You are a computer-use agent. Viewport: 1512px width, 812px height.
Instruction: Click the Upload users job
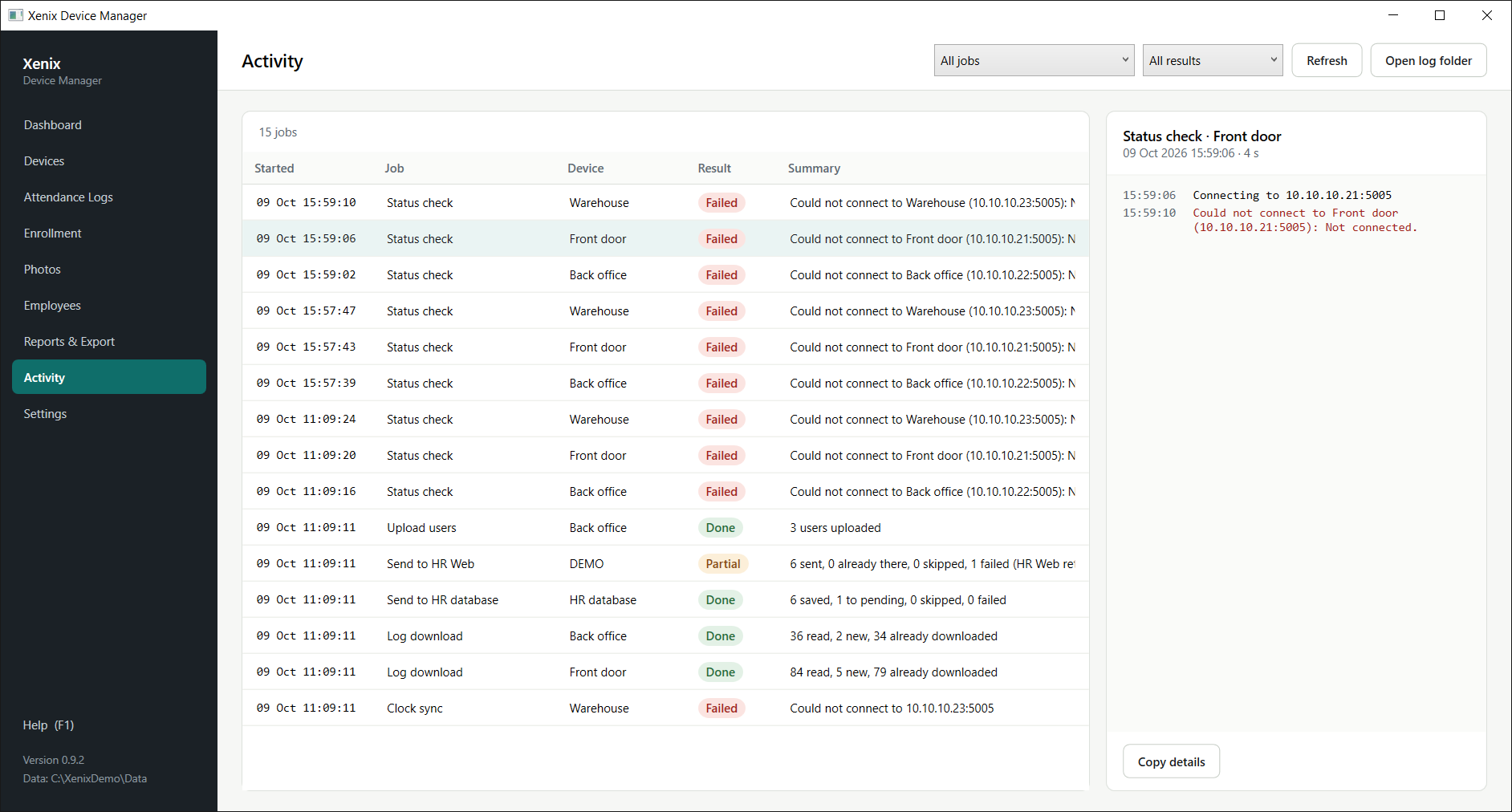tap(665, 528)
